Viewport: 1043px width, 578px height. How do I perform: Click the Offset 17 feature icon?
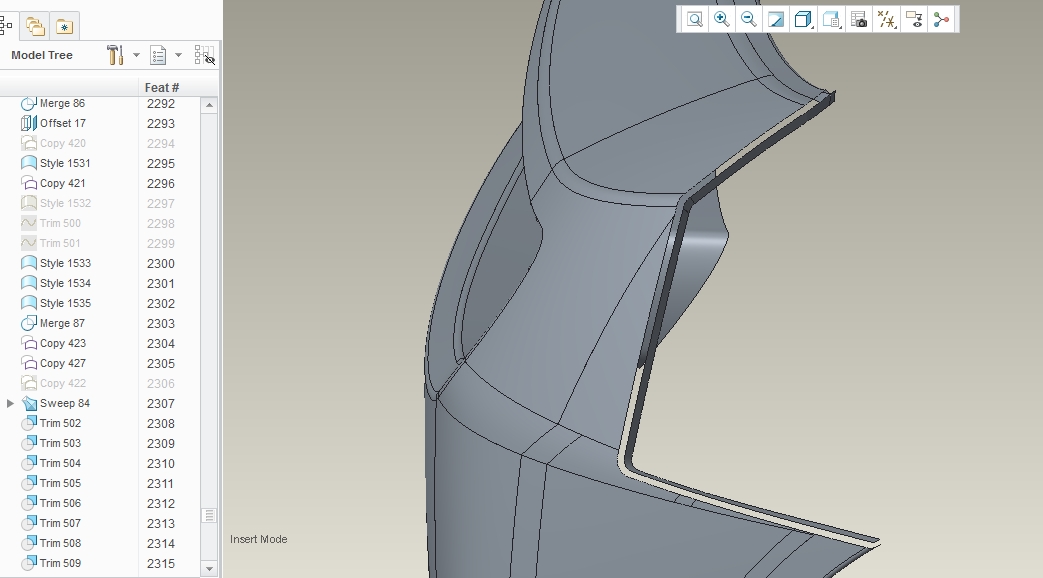29,123
